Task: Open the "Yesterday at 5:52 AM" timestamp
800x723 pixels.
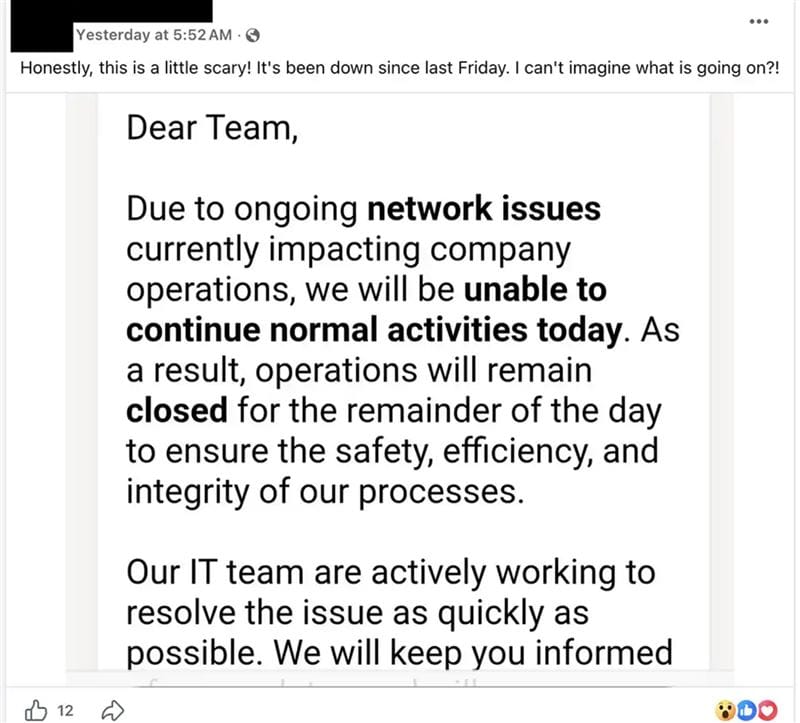Action: (x=154, y=35)
